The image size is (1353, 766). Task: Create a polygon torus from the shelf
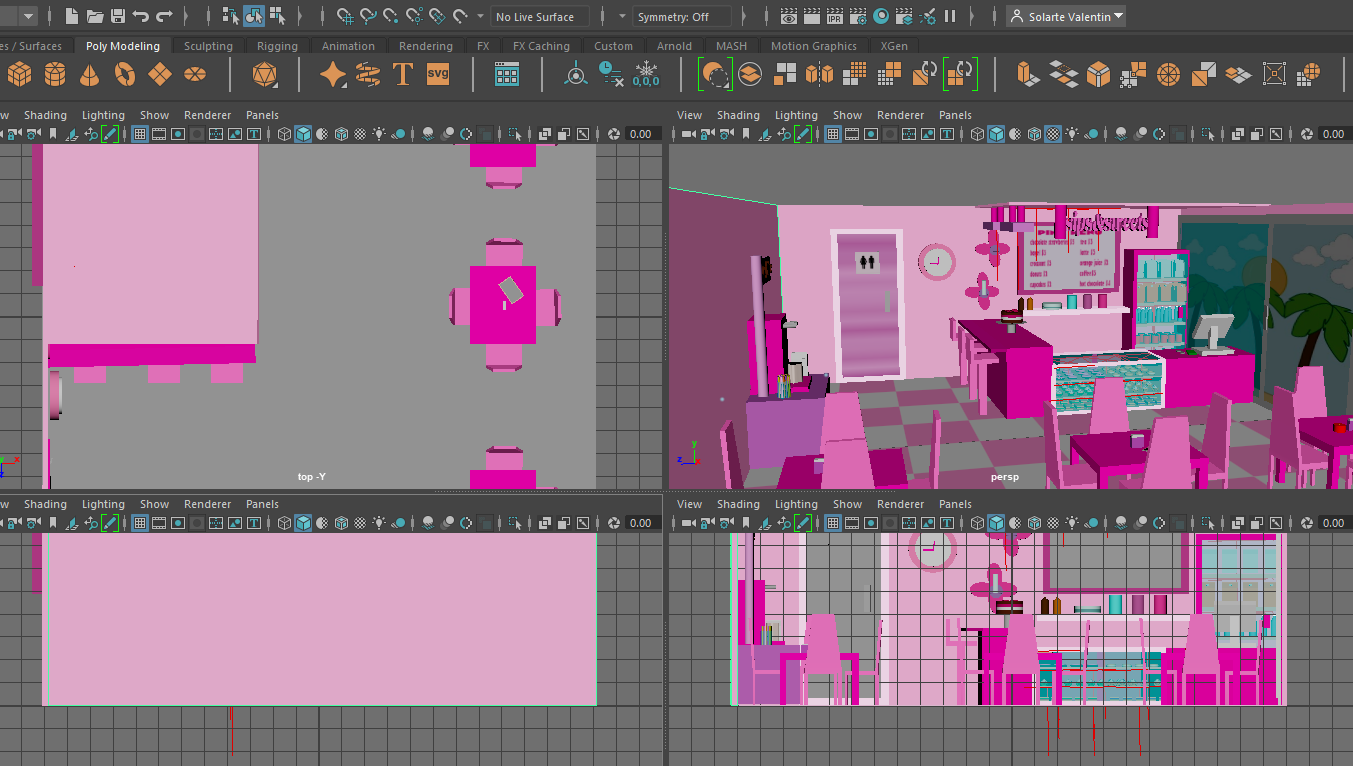(124, 74)
